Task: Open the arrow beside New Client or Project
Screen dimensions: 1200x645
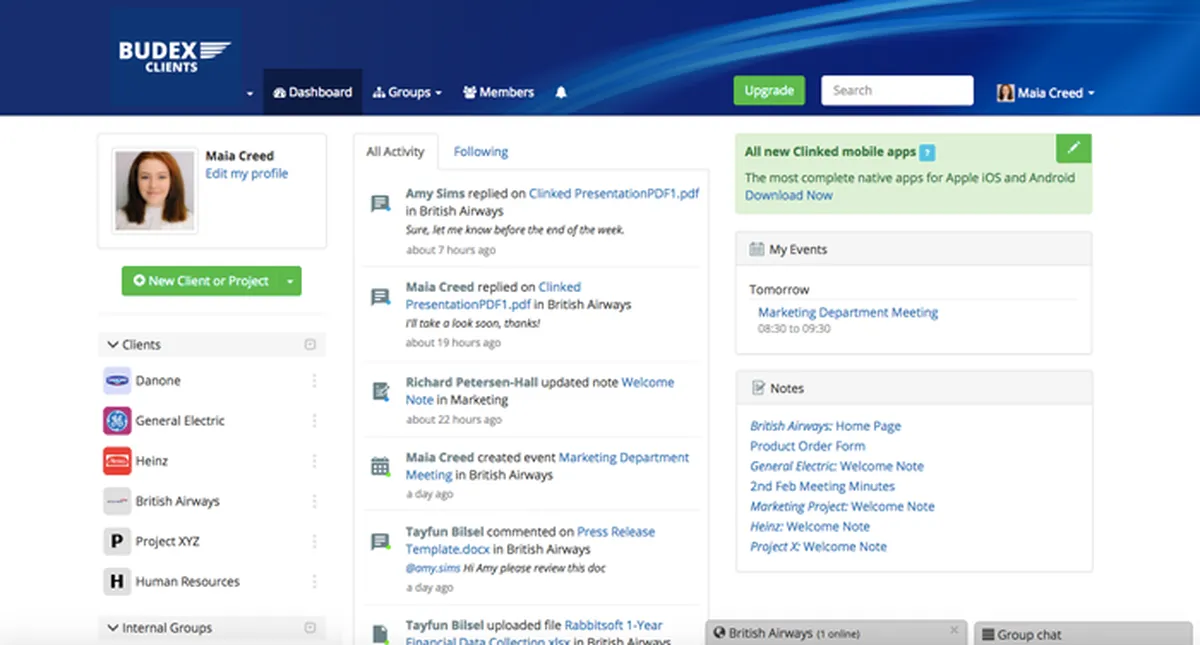Action: [x=290, y=281]
